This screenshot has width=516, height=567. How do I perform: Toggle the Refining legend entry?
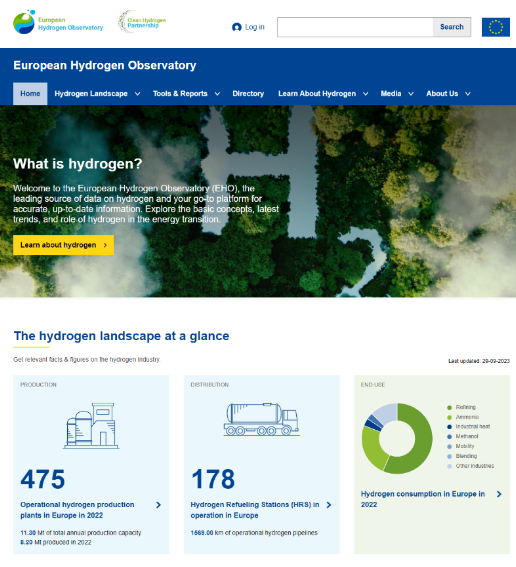[461, 407]
